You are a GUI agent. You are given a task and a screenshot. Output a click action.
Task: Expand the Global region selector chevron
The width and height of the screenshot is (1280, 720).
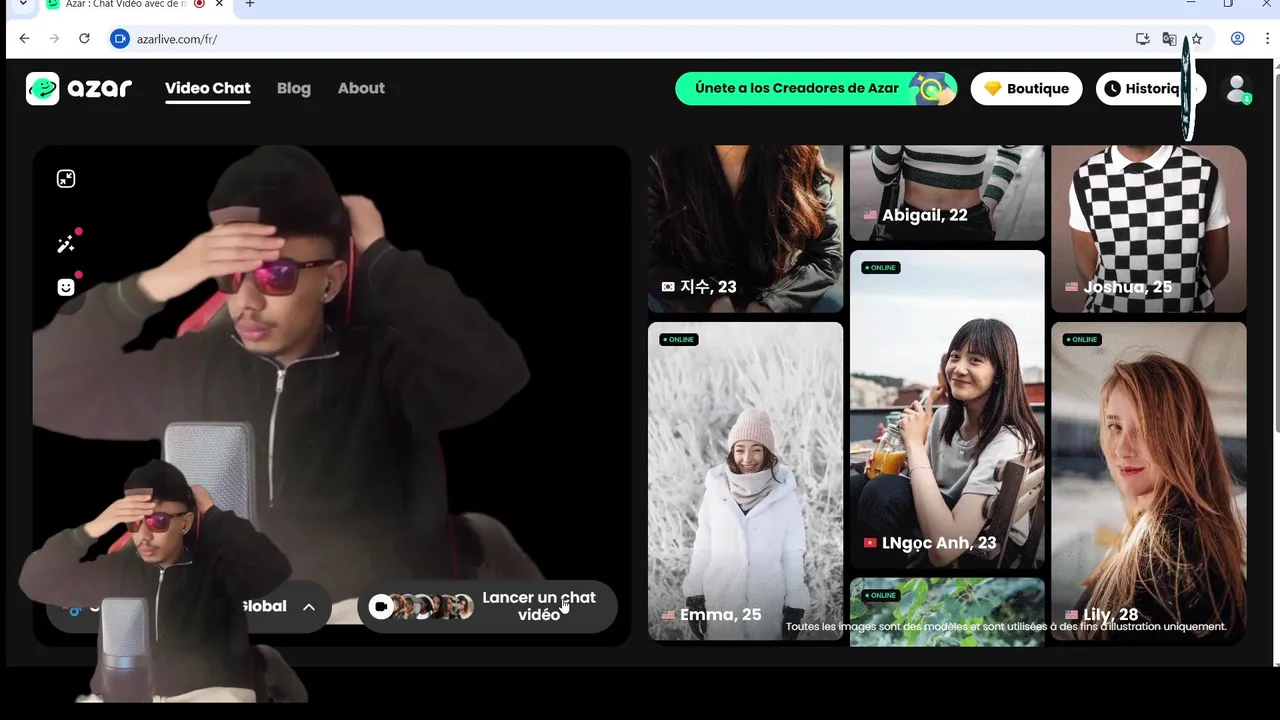309,607
